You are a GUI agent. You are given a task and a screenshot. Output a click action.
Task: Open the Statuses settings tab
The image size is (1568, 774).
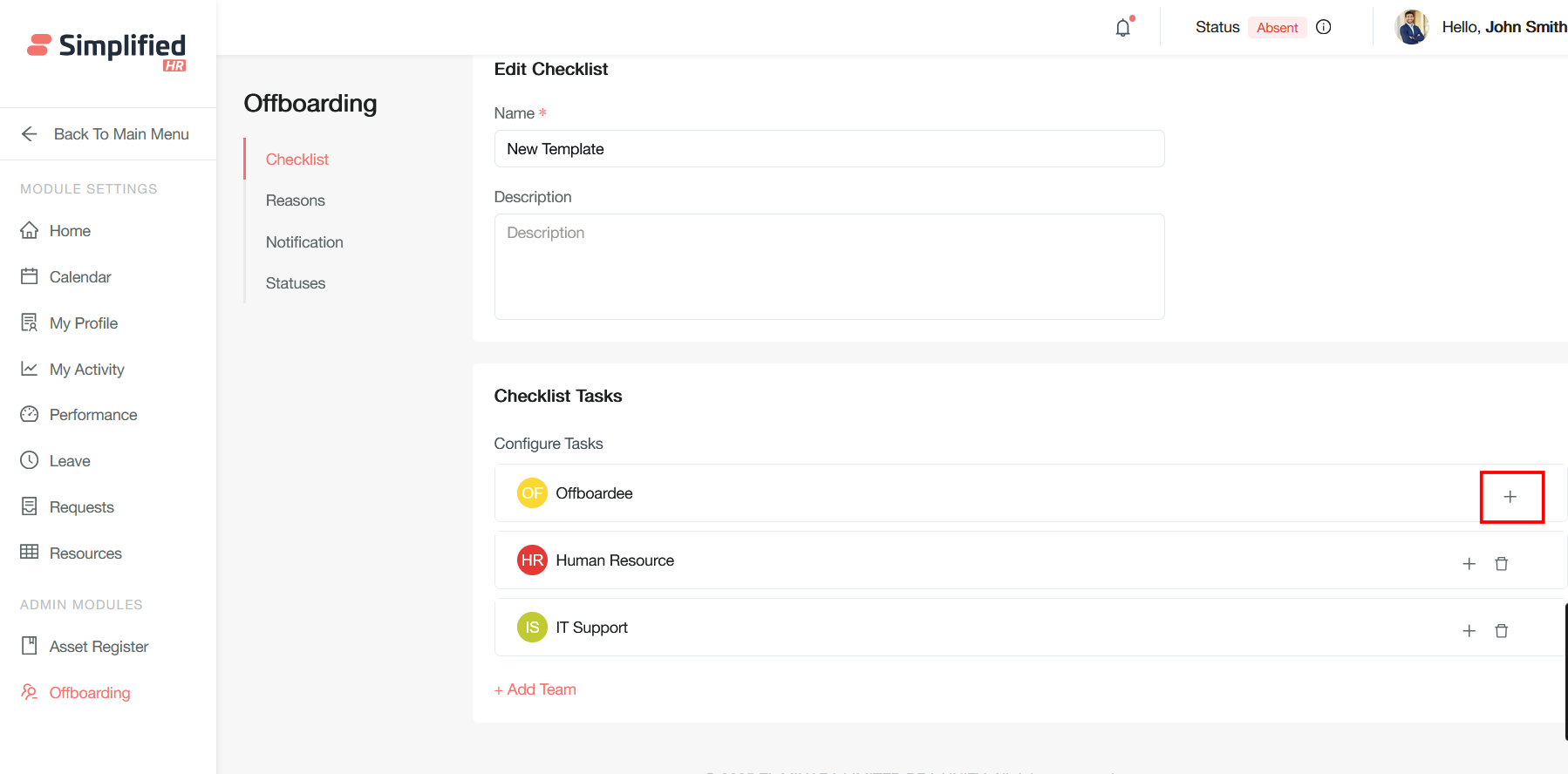click(x=296, y=283)
